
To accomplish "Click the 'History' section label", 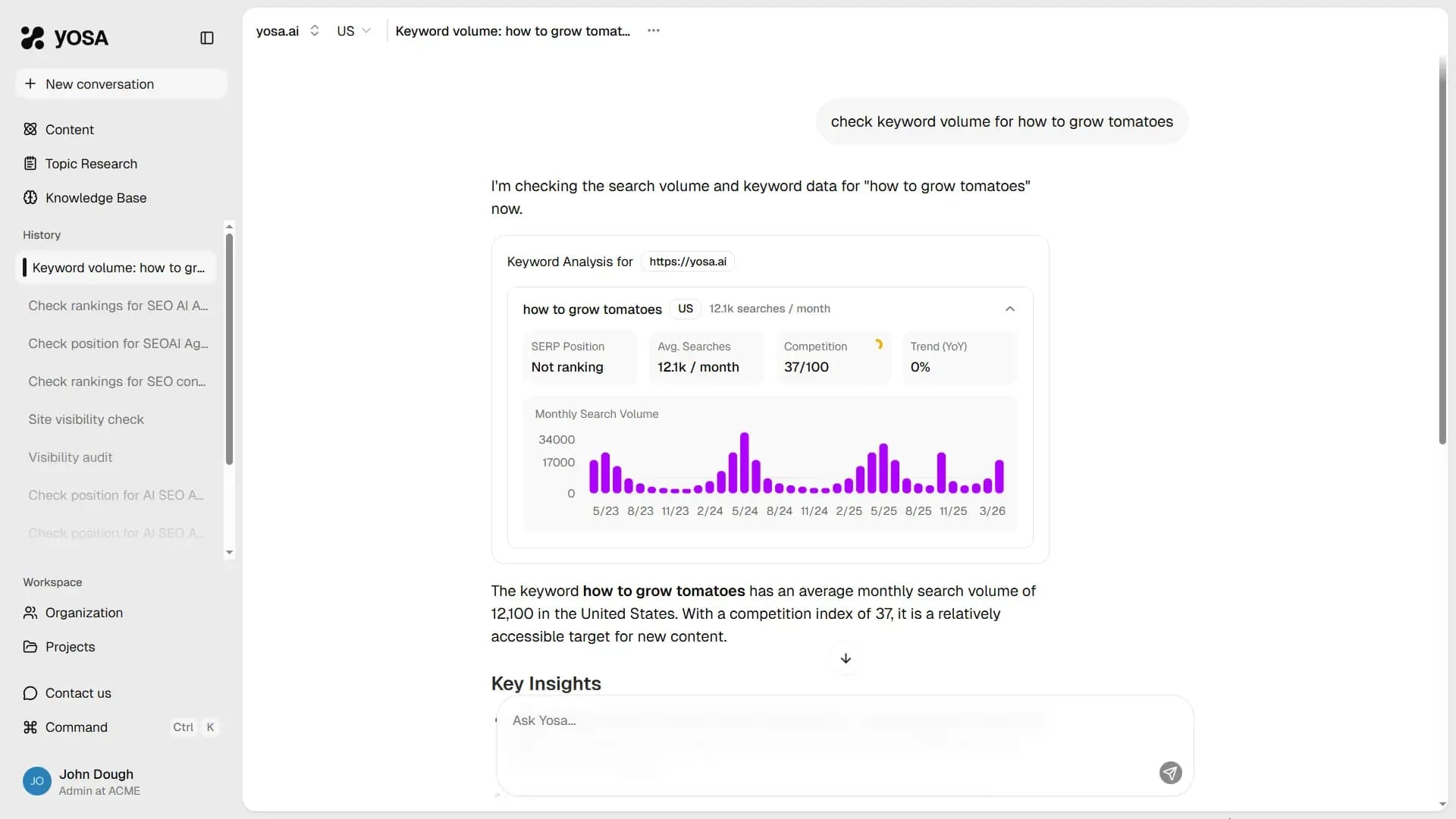I will pos(42,234).
